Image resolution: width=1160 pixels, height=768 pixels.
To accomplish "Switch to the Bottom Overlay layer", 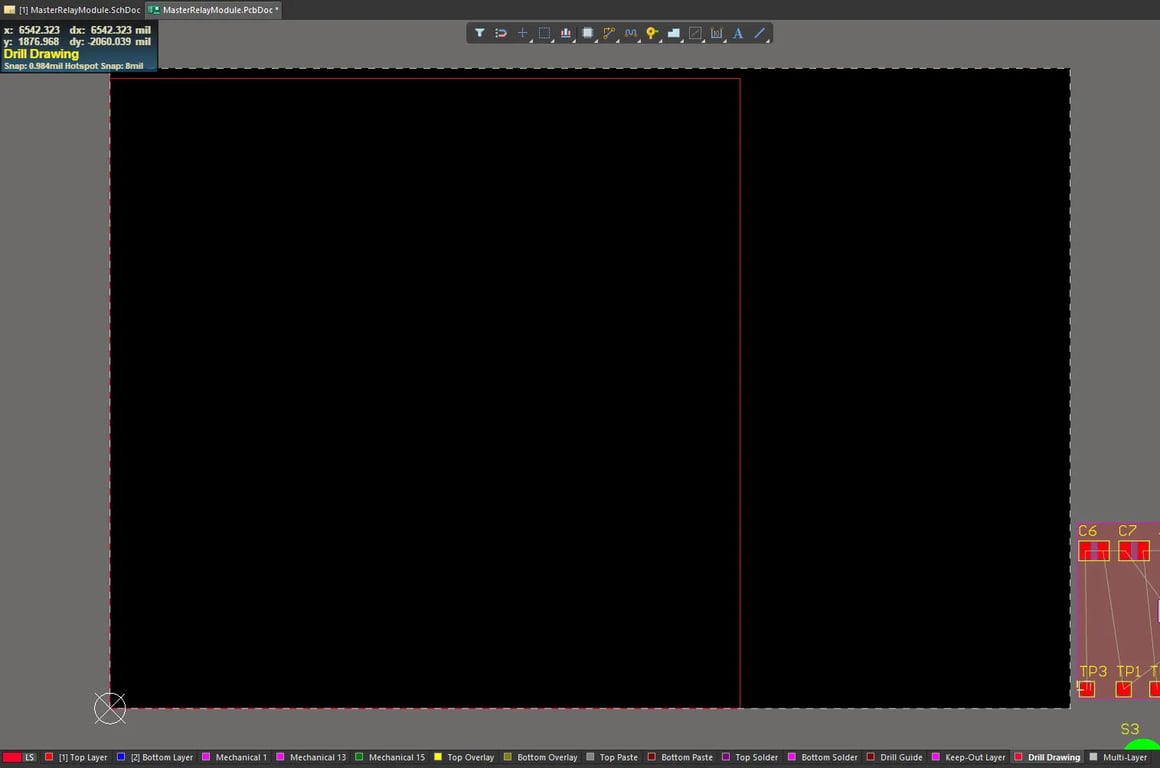I will pyautogui.click(x=541, y=757).
